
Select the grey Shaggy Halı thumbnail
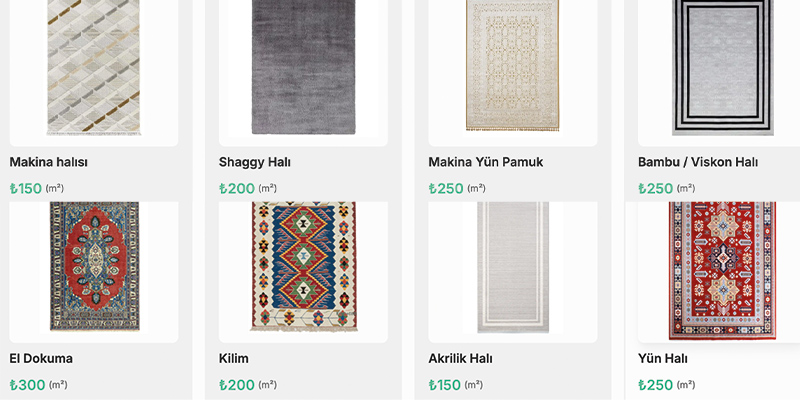point(304,67)
